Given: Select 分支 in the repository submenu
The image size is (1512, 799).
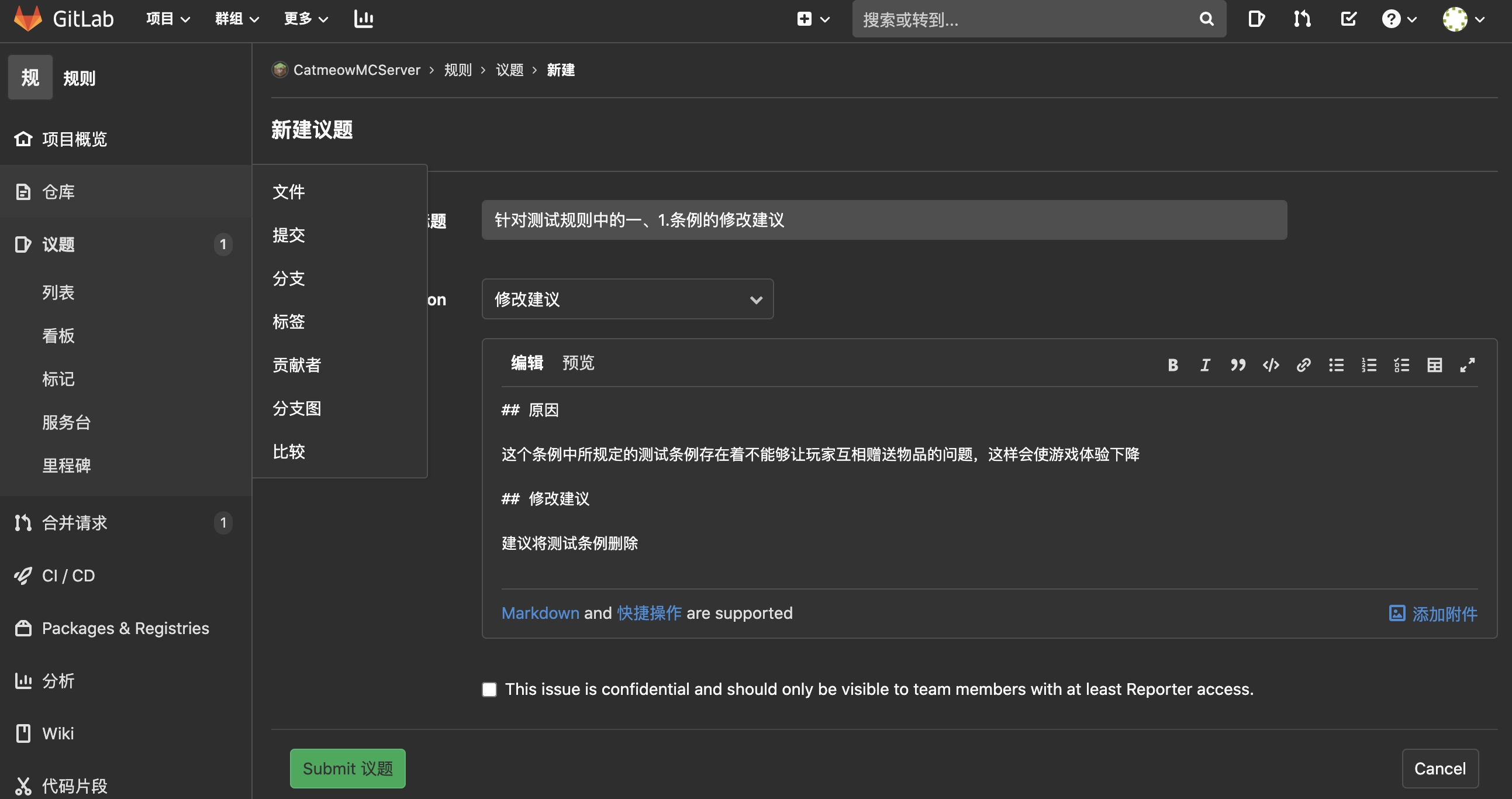Looking at the screenshot, I should [288, 278].
